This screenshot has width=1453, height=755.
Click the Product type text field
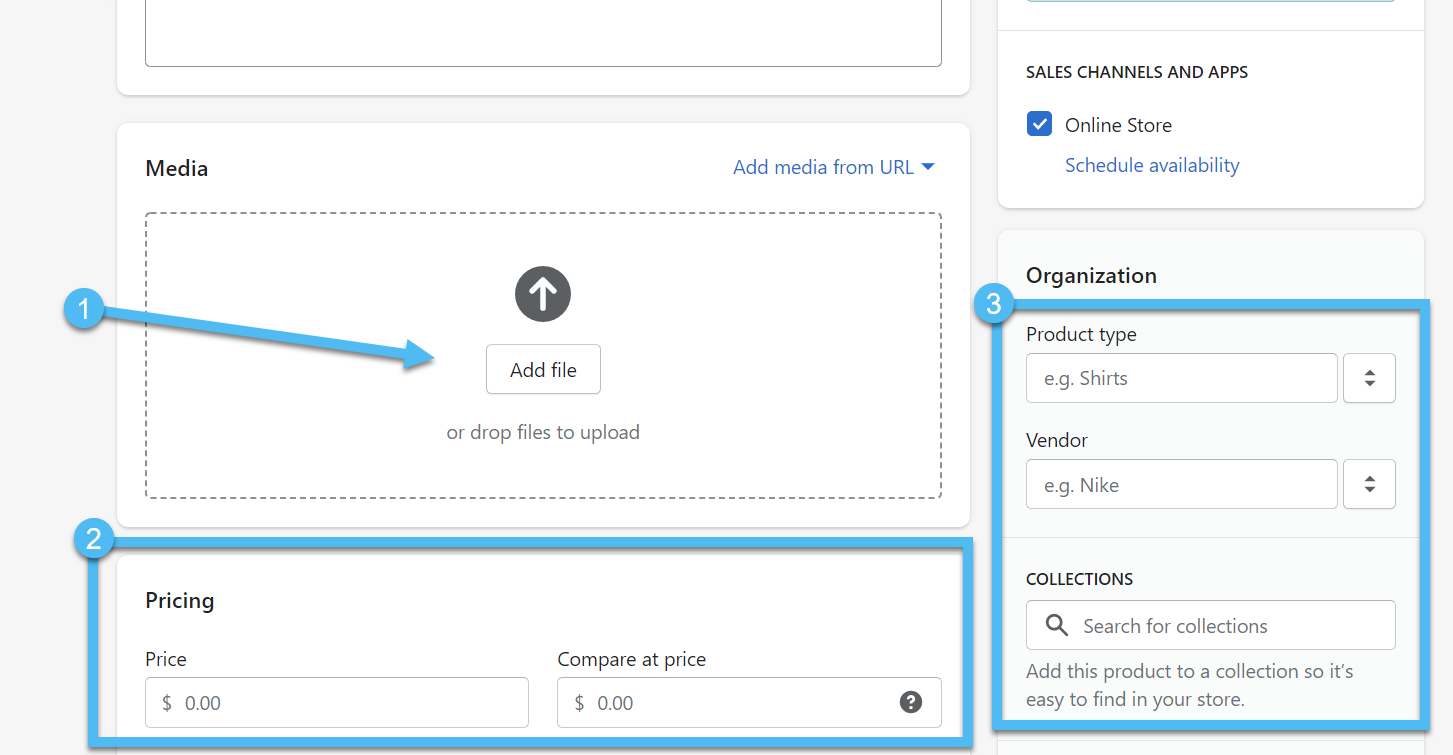click(x=1181, y=378)
